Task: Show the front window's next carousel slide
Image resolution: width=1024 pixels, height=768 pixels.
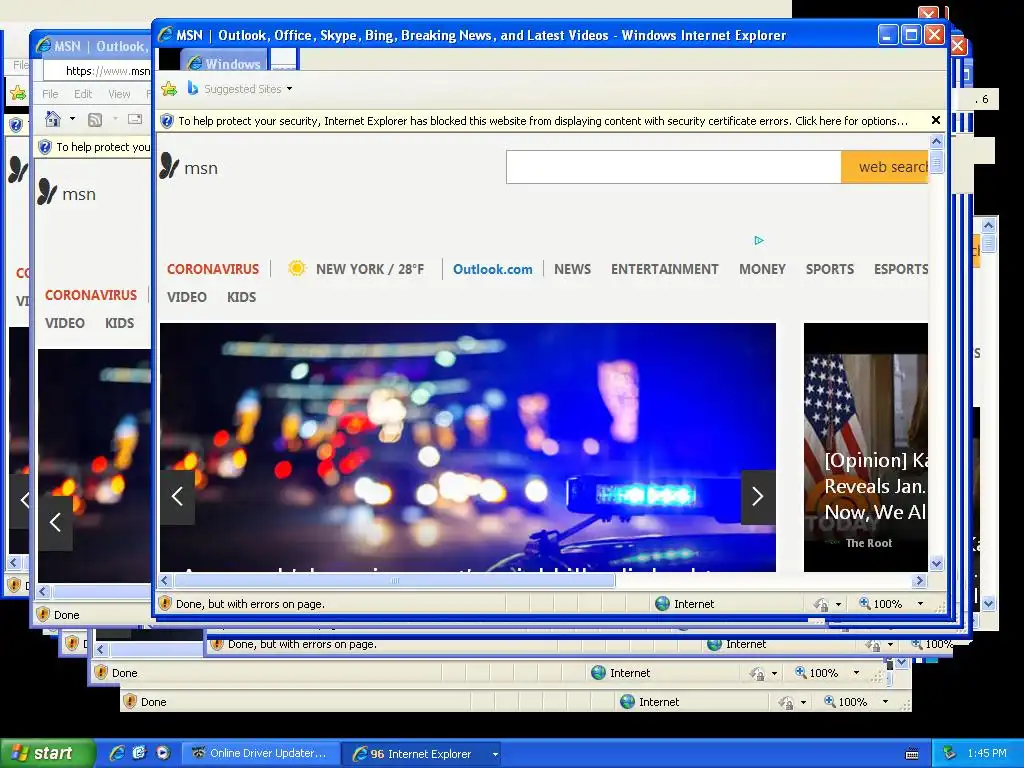Action: pyautogui.click(x=758, y=496)
